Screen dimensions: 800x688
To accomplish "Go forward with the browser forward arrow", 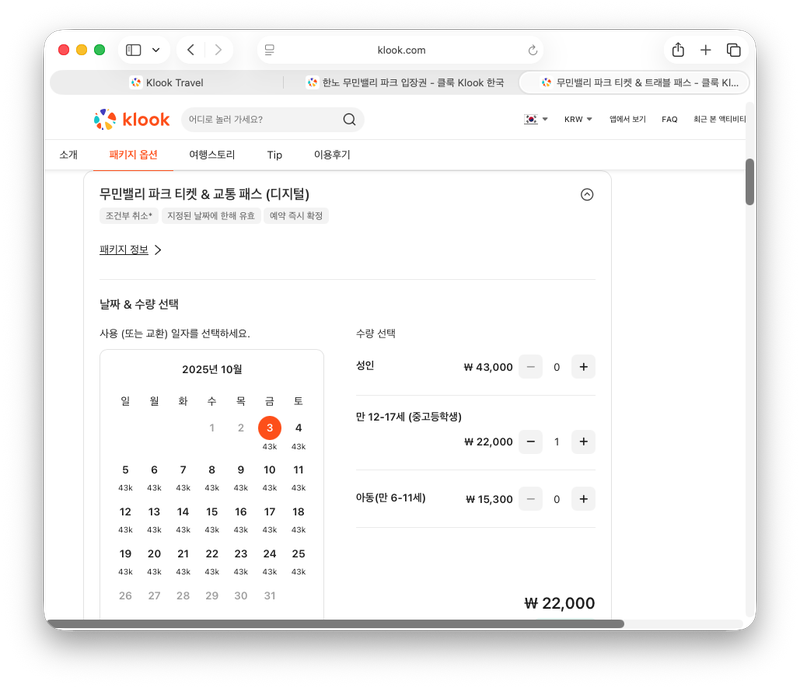I will pos(218,50).
